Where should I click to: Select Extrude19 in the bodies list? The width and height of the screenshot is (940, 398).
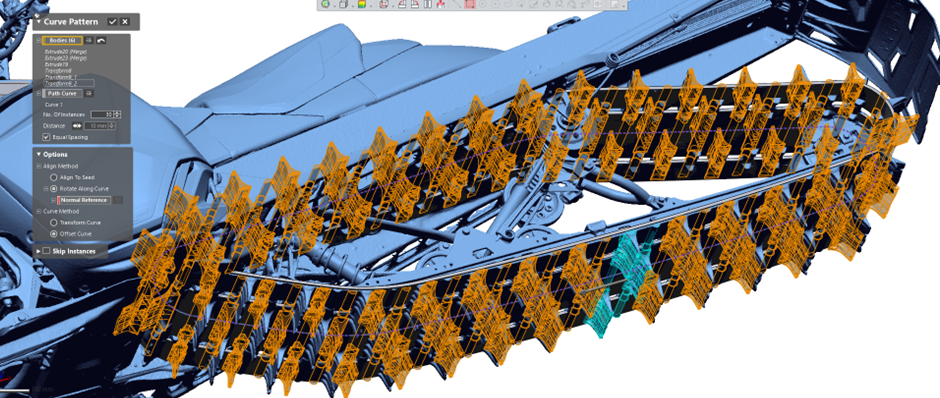[56, 65]
